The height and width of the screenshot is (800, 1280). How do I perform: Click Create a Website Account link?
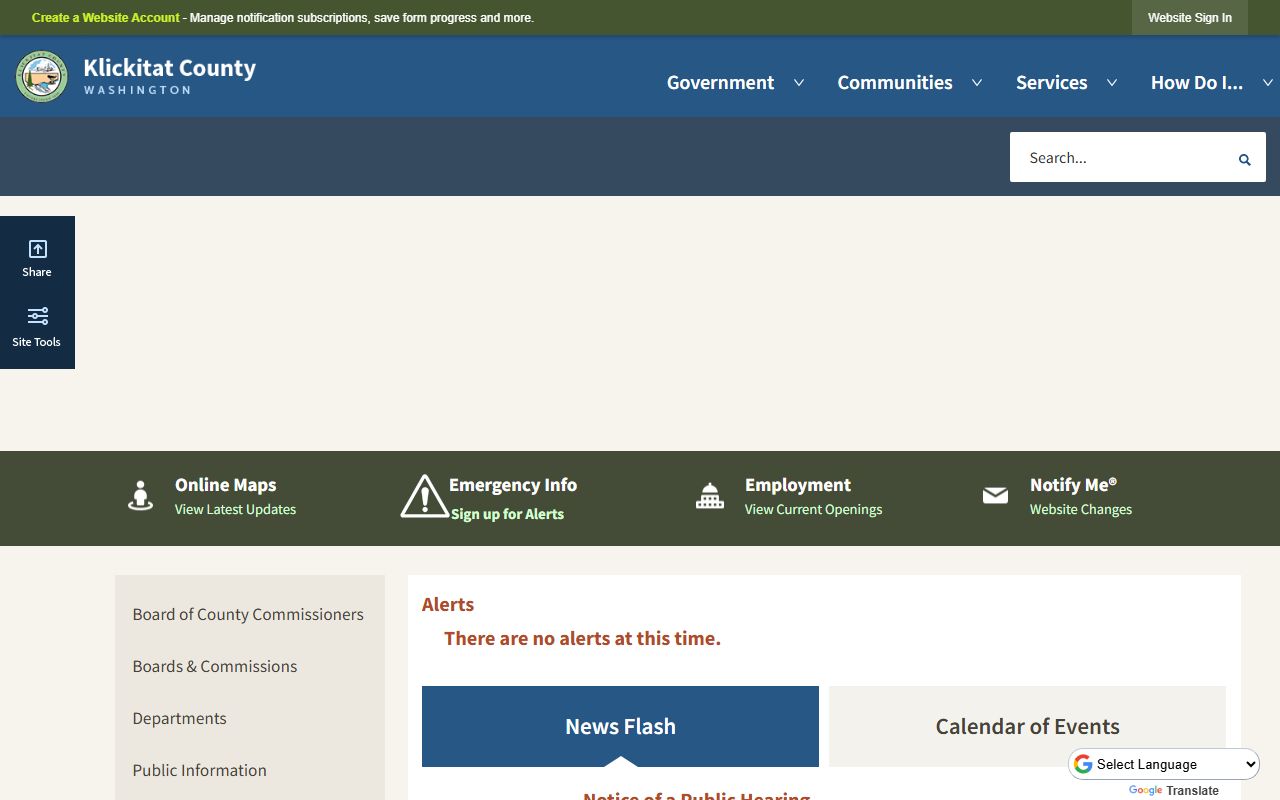pyautogui.click(x=106, y=18)
